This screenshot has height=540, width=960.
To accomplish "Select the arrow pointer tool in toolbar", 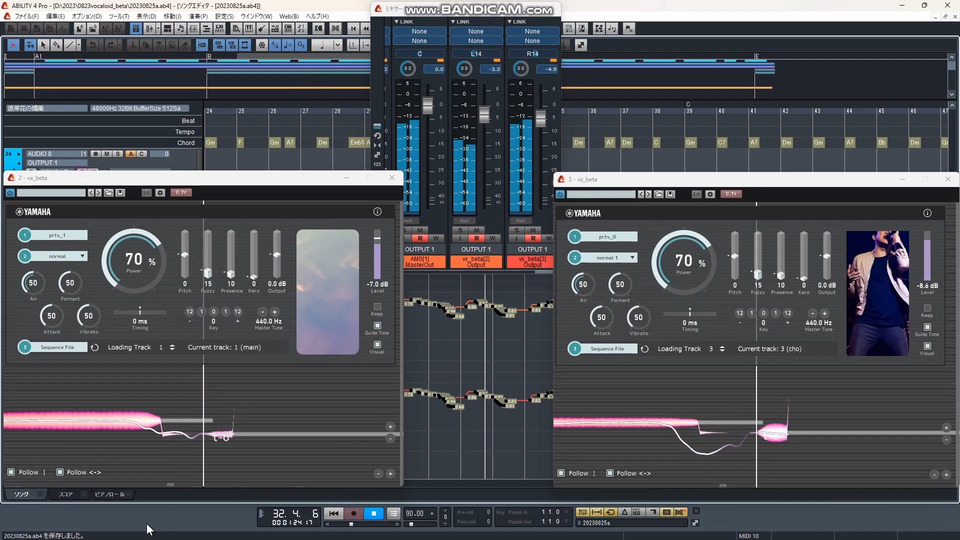I will click(43, 45).
